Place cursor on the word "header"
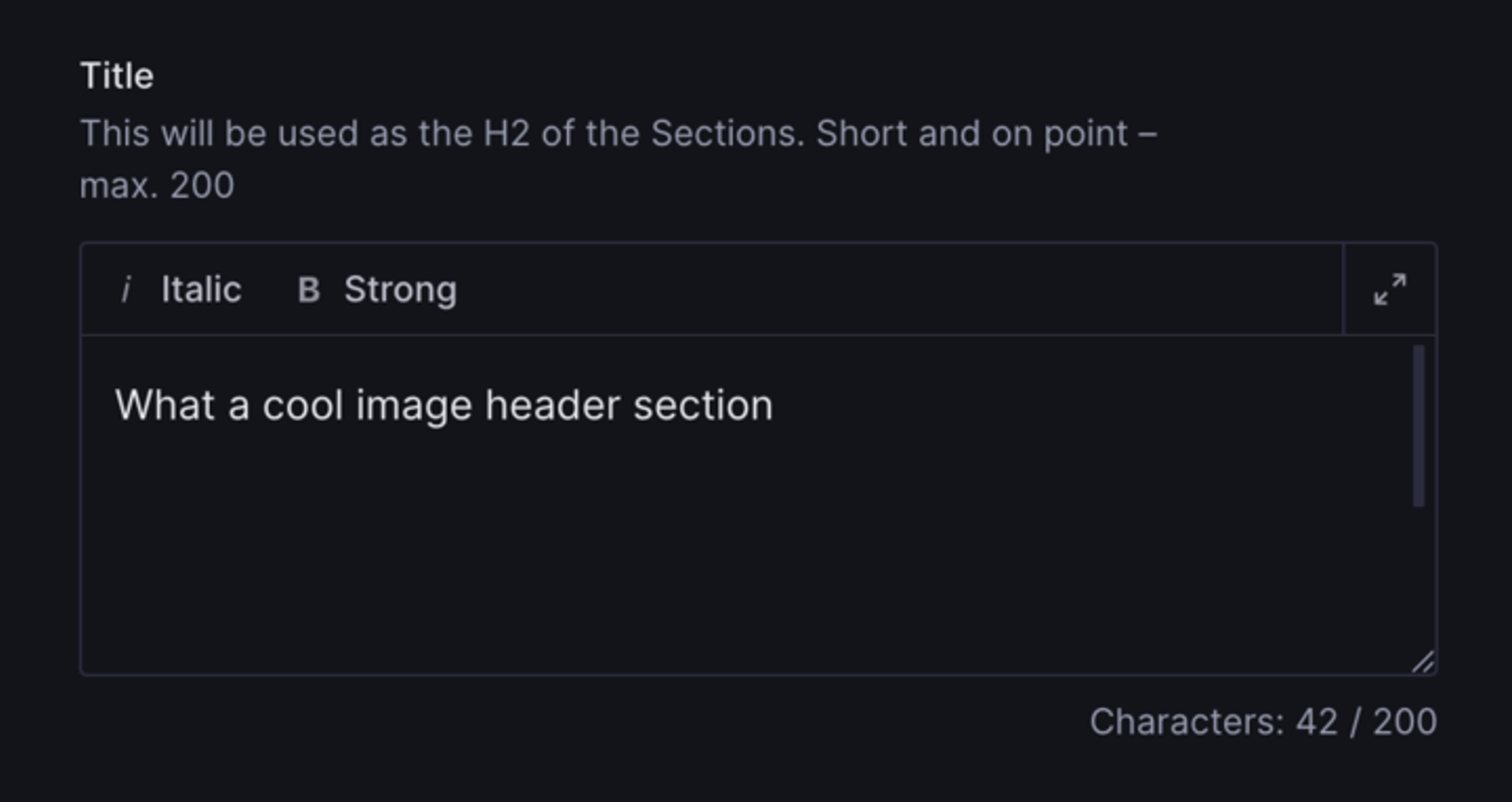 coord(552,406)
